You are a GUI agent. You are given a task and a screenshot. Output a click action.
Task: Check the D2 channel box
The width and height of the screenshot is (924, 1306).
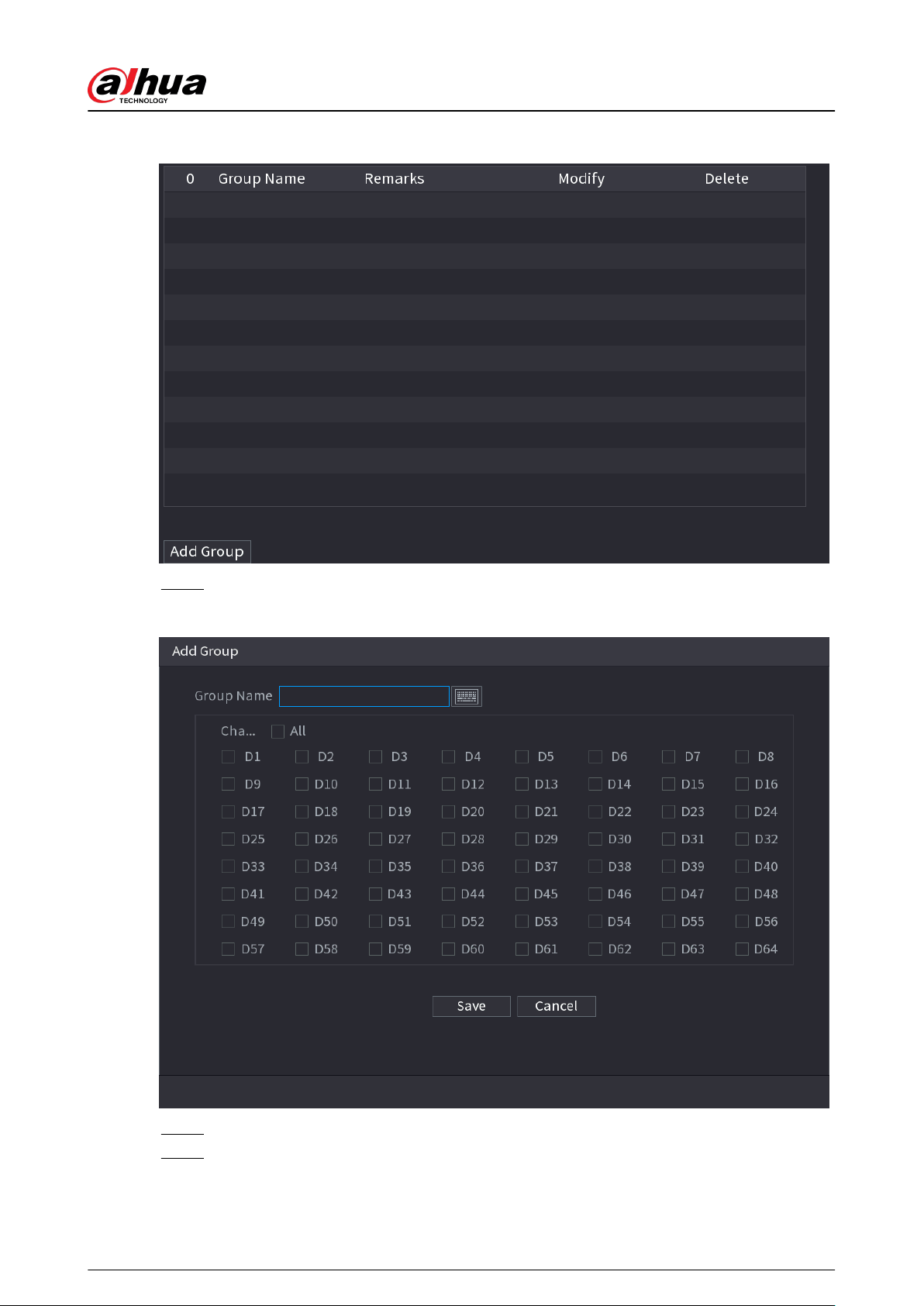pyautogui.click(x=302, y=756)
